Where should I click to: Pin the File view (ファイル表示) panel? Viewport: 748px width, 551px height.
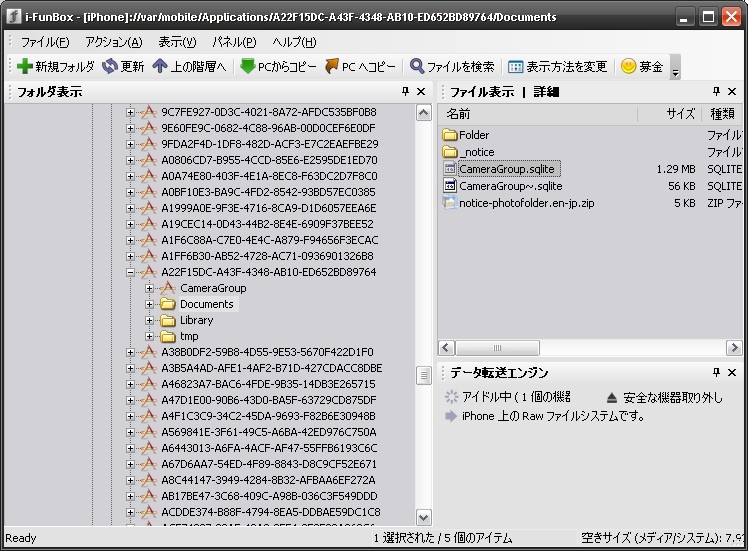[x=716, y=91]
